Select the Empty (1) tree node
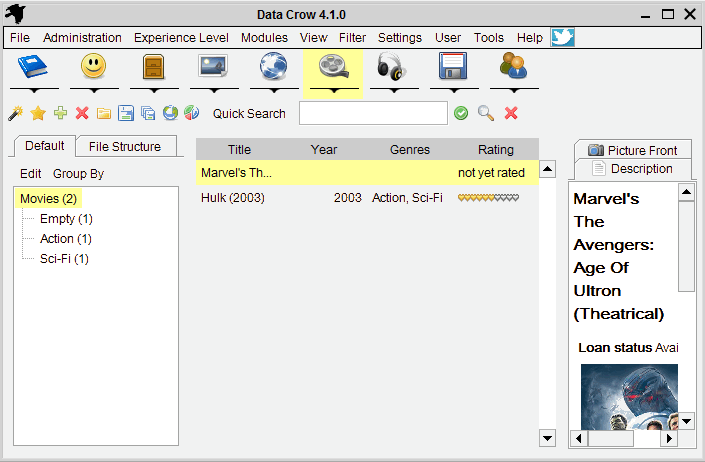 click(66, 219)
